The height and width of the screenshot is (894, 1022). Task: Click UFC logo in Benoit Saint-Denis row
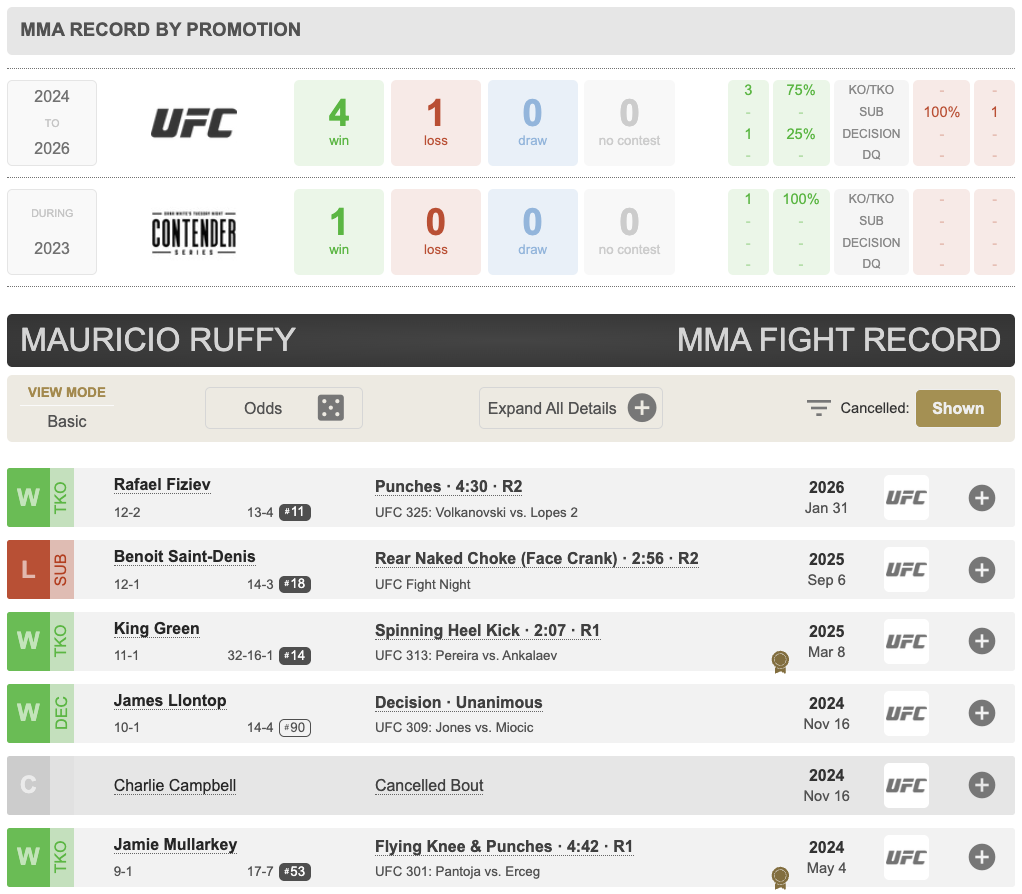(x=906, y=569)
